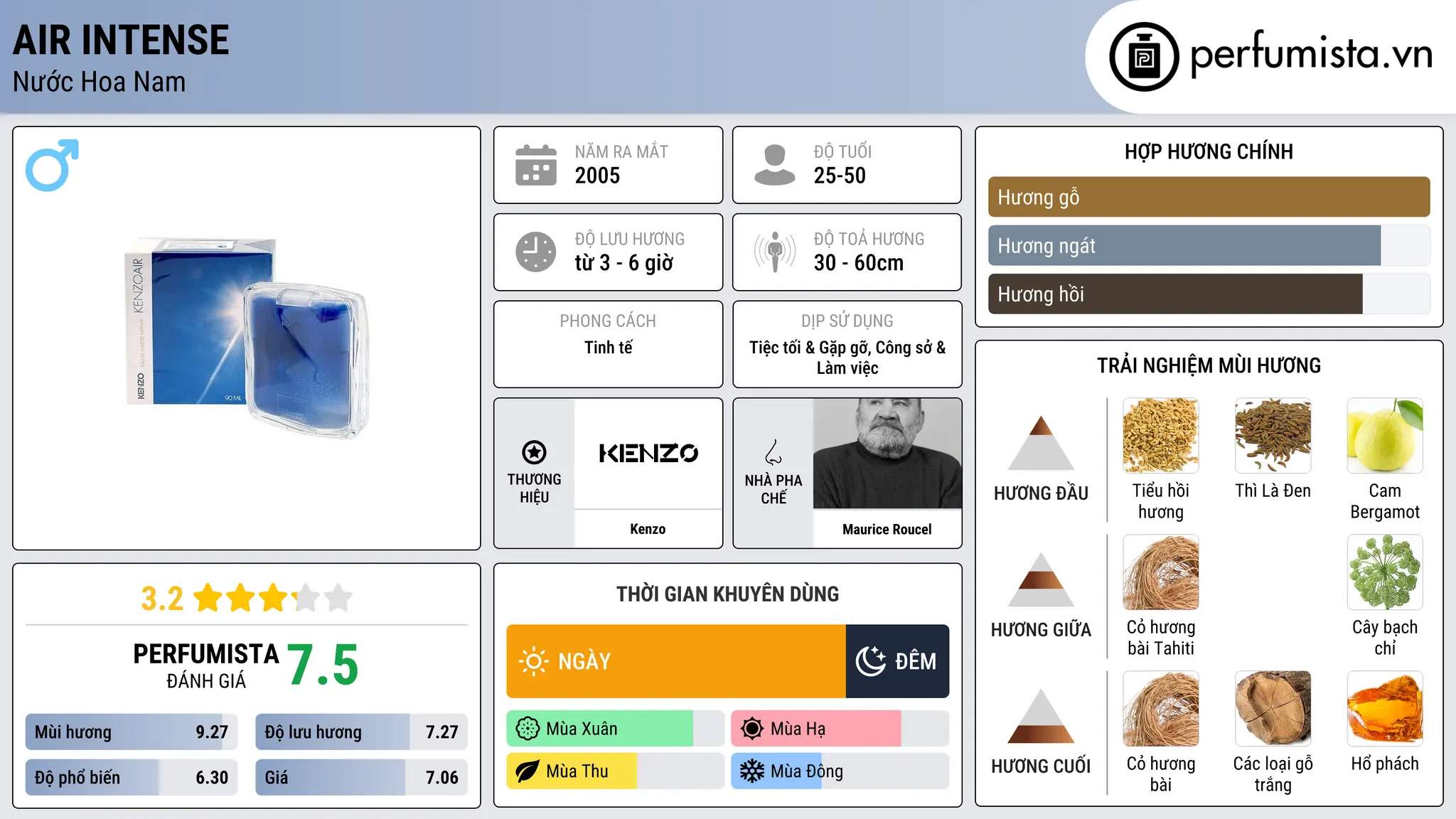1456x819 pixels.
Task: Click the Cam Bergamot note image
Action: click(x=1385, y=436)
